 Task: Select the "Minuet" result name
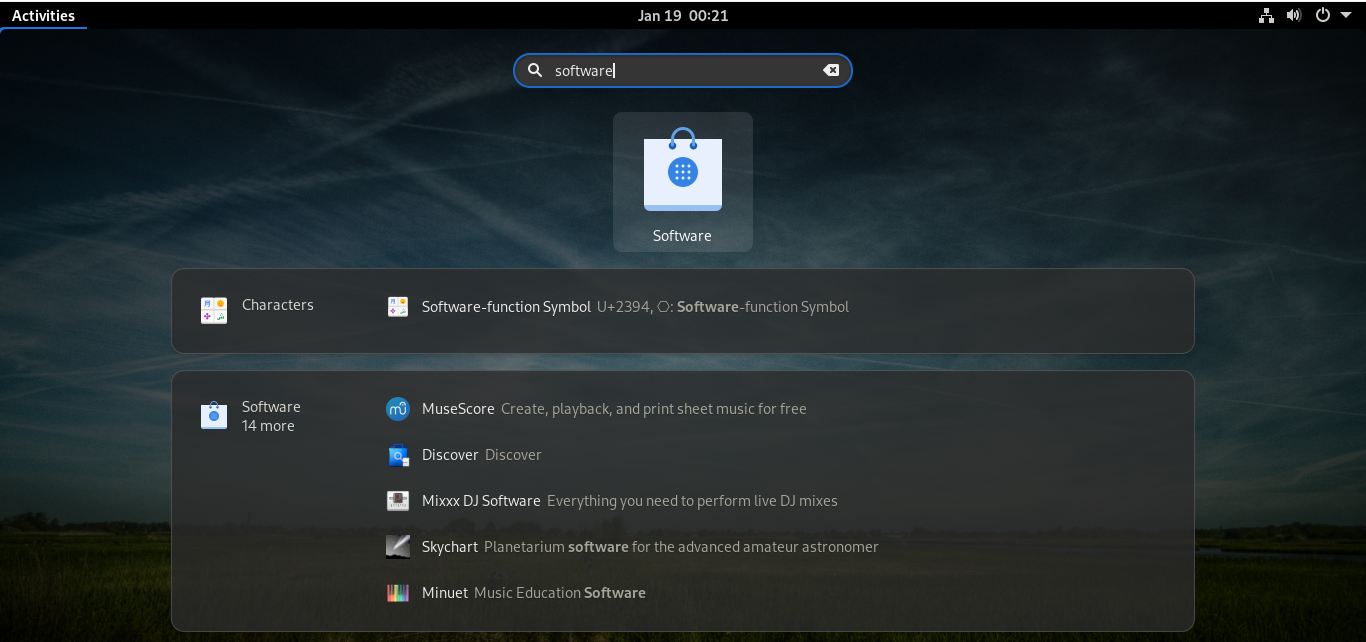pos(445,593)
